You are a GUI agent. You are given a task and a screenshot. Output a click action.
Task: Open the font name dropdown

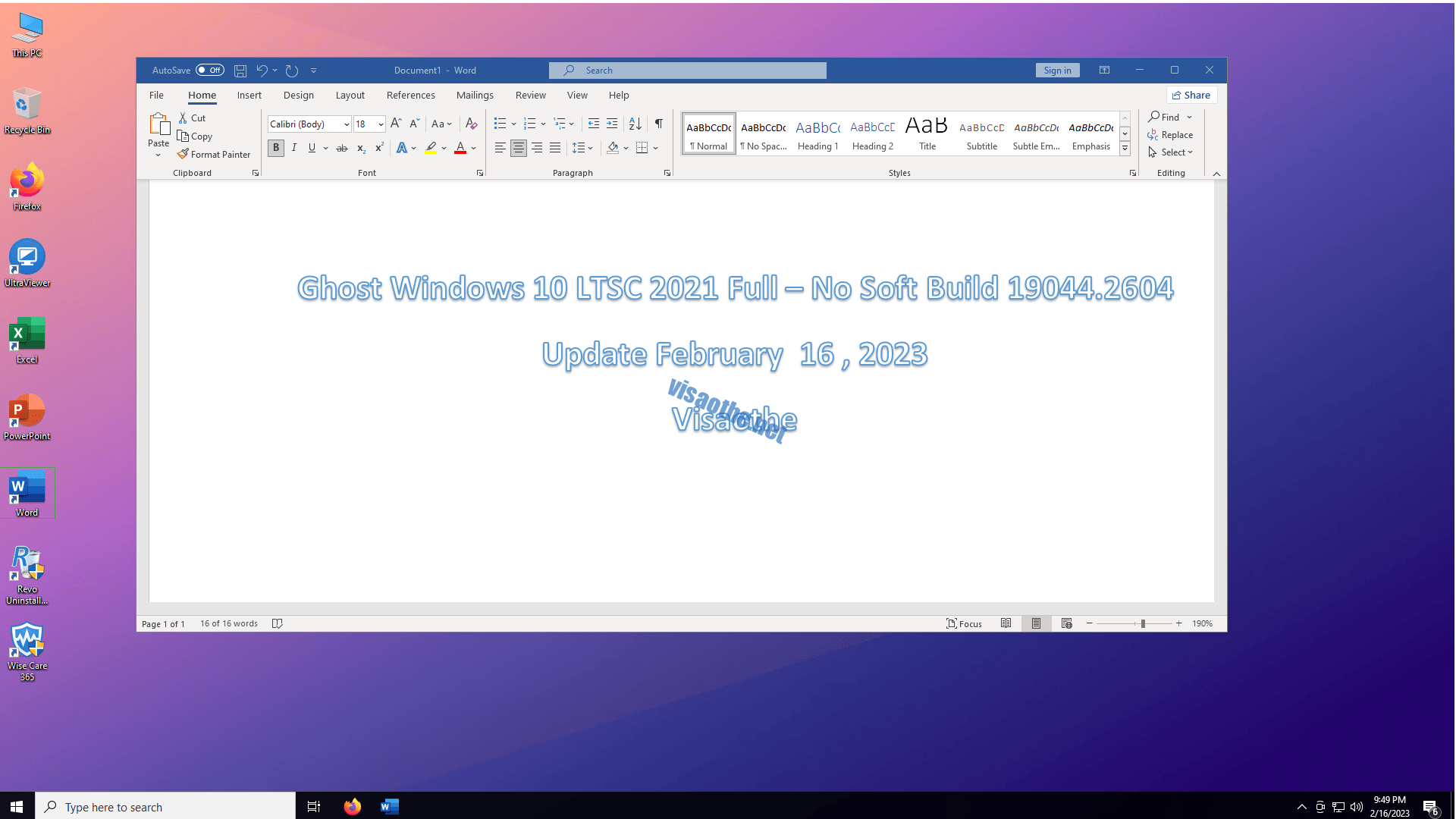[347, 124]
